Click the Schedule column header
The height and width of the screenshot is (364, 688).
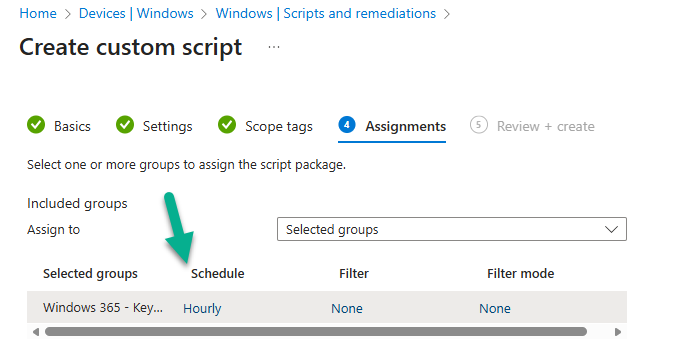pyautogui.click(x=218, y=274)
